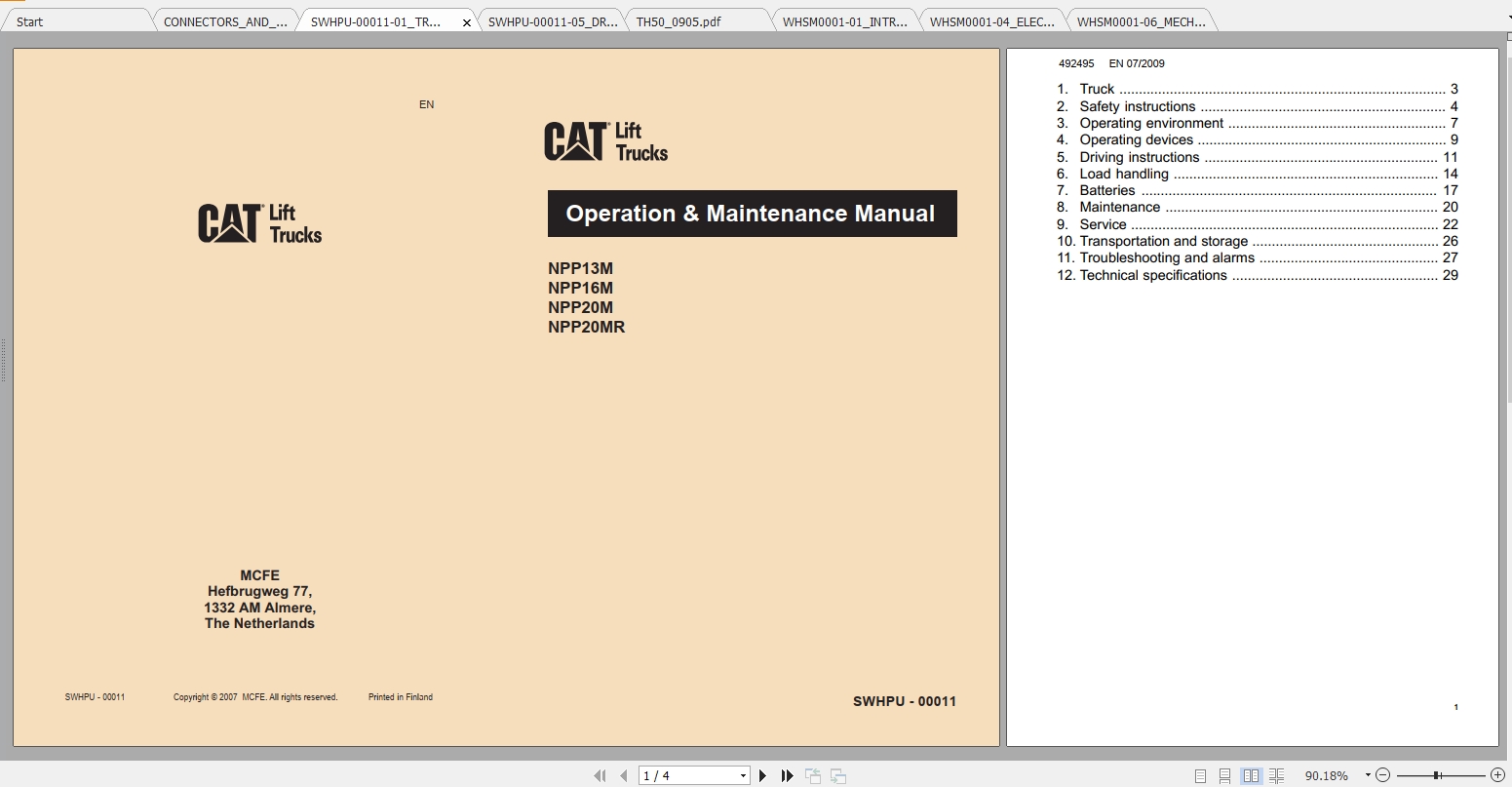Enable continuous scrolling layout mode
Viewport: 1512px width, 787px height.
click(1224, 774)
